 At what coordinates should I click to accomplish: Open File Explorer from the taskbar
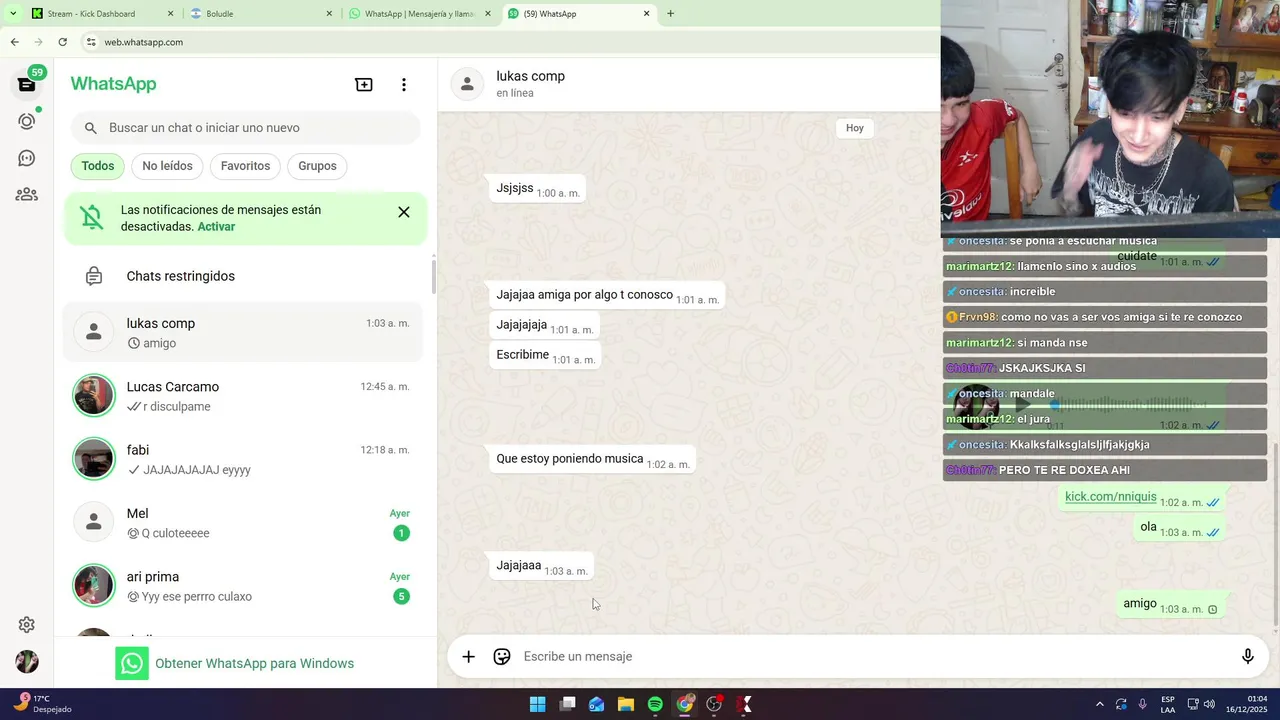[x=626, y=704]
